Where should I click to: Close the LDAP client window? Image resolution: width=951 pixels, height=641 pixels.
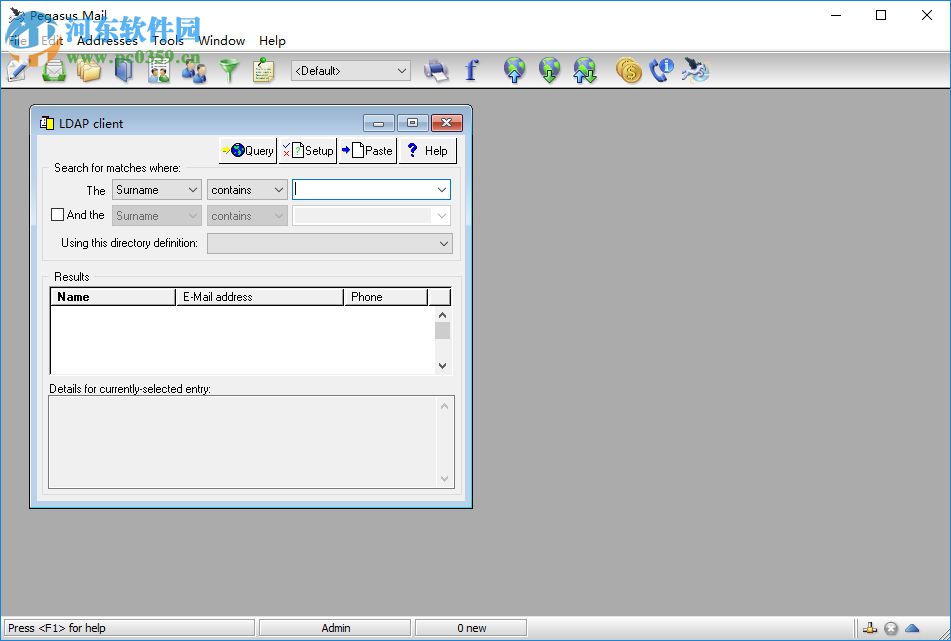[x=447, y=123]
